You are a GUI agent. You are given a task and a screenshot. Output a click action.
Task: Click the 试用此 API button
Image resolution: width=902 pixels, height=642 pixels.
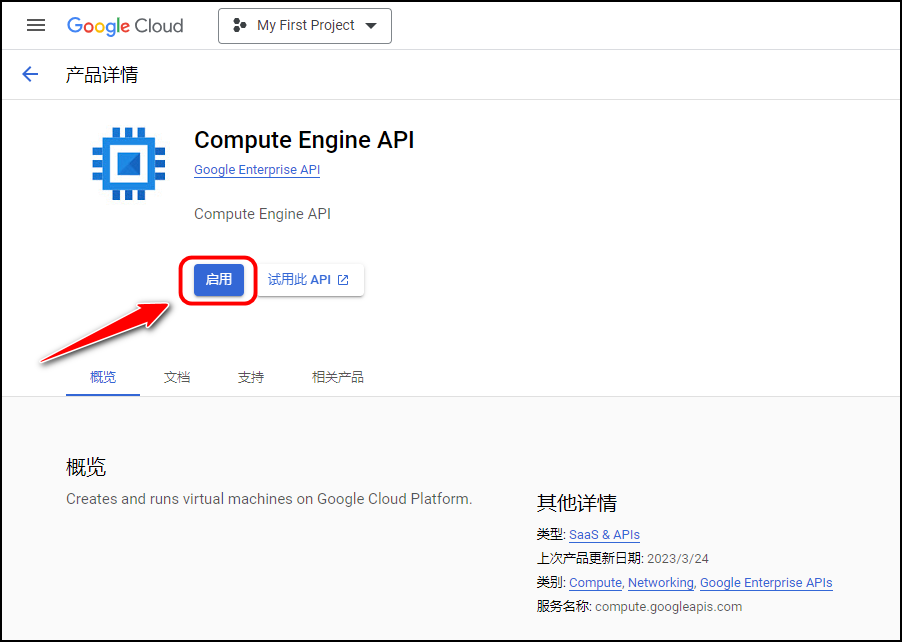tap(309, 280)
